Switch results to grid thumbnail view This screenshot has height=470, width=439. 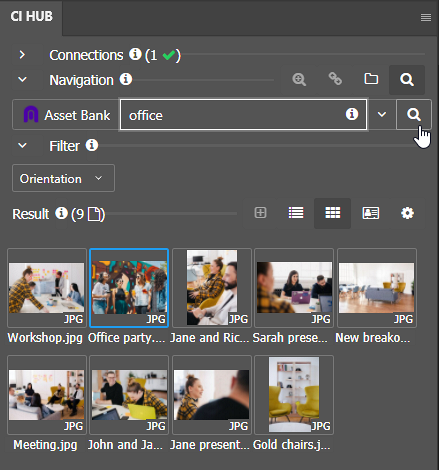point(332,213)
